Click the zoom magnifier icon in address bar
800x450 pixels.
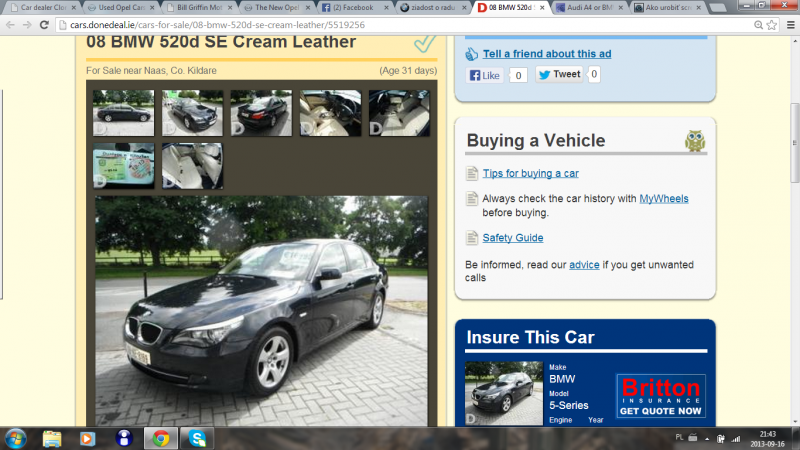[759, 24]
